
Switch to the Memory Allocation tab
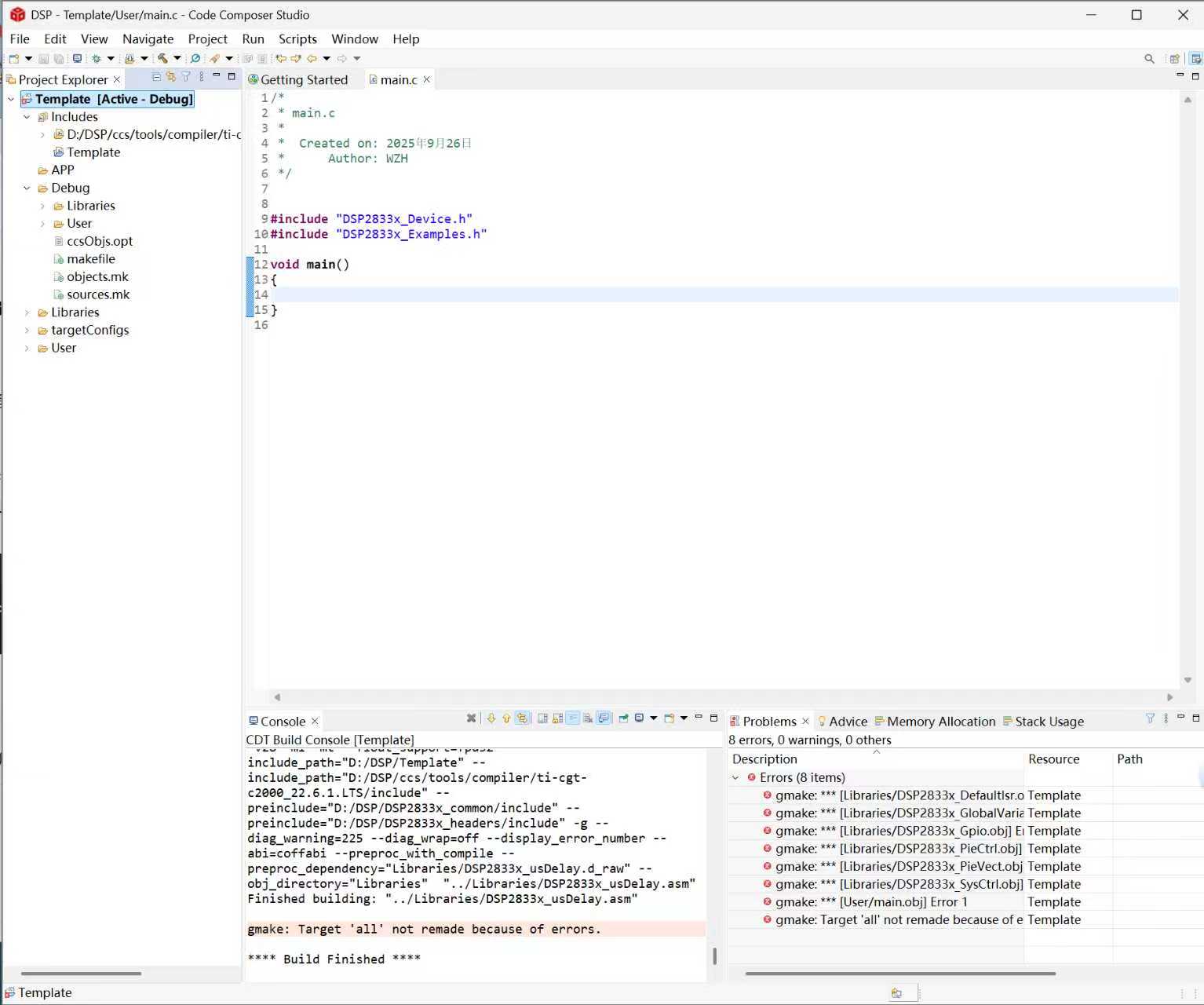(935, 722)
